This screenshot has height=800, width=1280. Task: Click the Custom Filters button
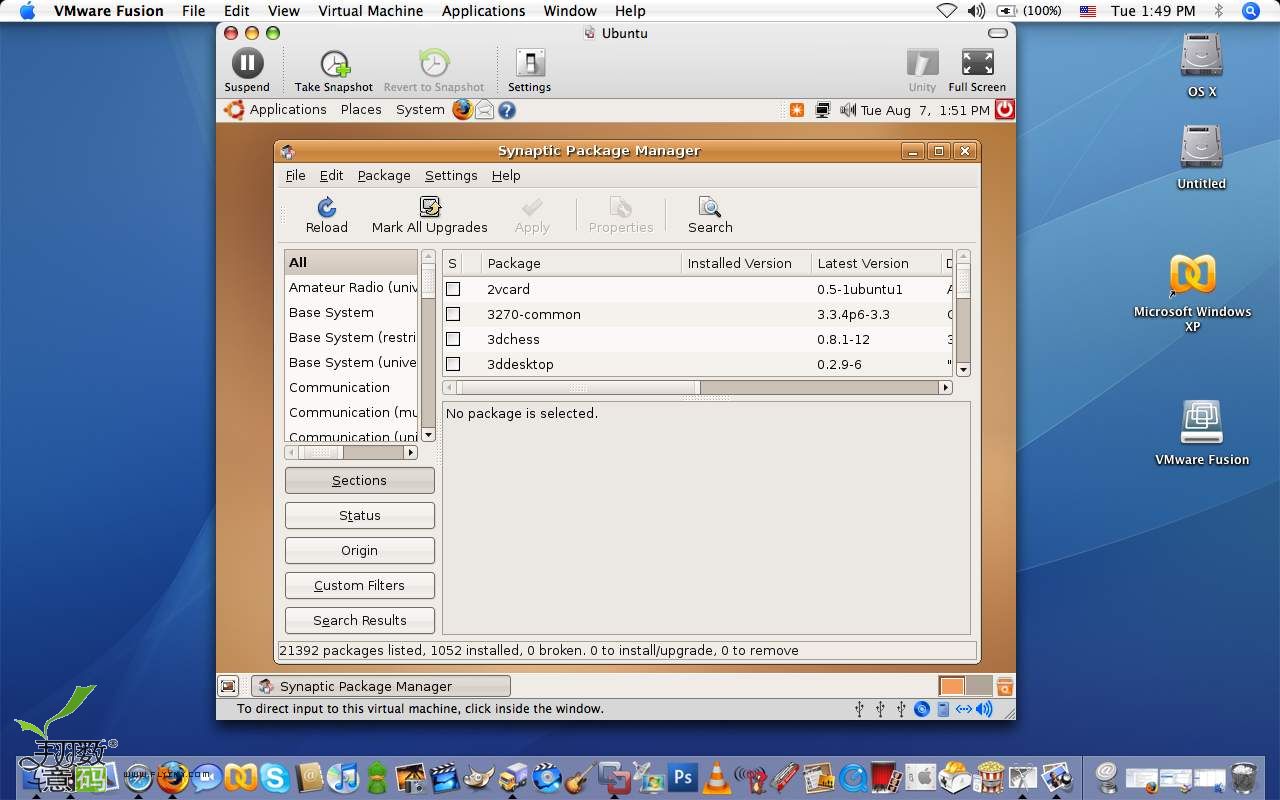[359, 585]
